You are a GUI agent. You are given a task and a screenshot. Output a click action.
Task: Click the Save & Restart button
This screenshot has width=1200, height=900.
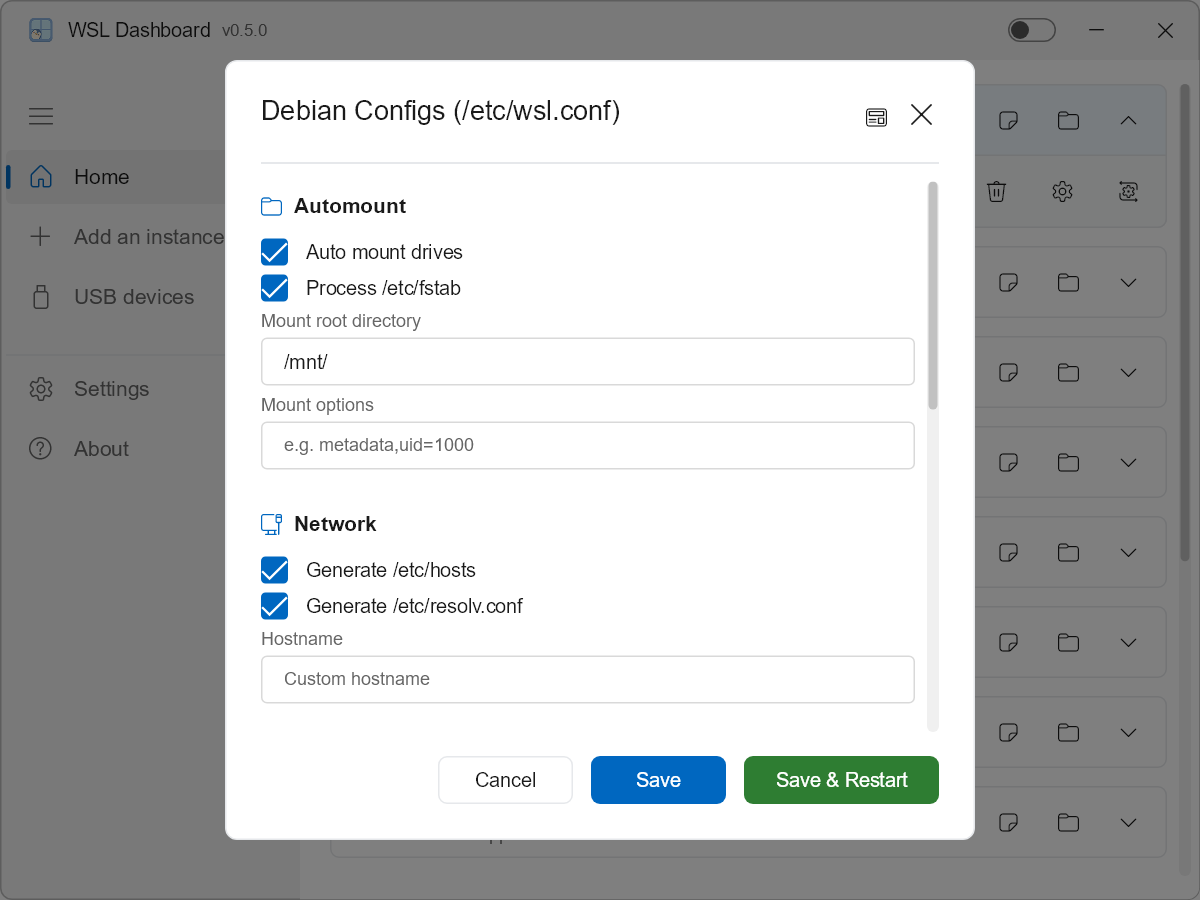(841, 780)
